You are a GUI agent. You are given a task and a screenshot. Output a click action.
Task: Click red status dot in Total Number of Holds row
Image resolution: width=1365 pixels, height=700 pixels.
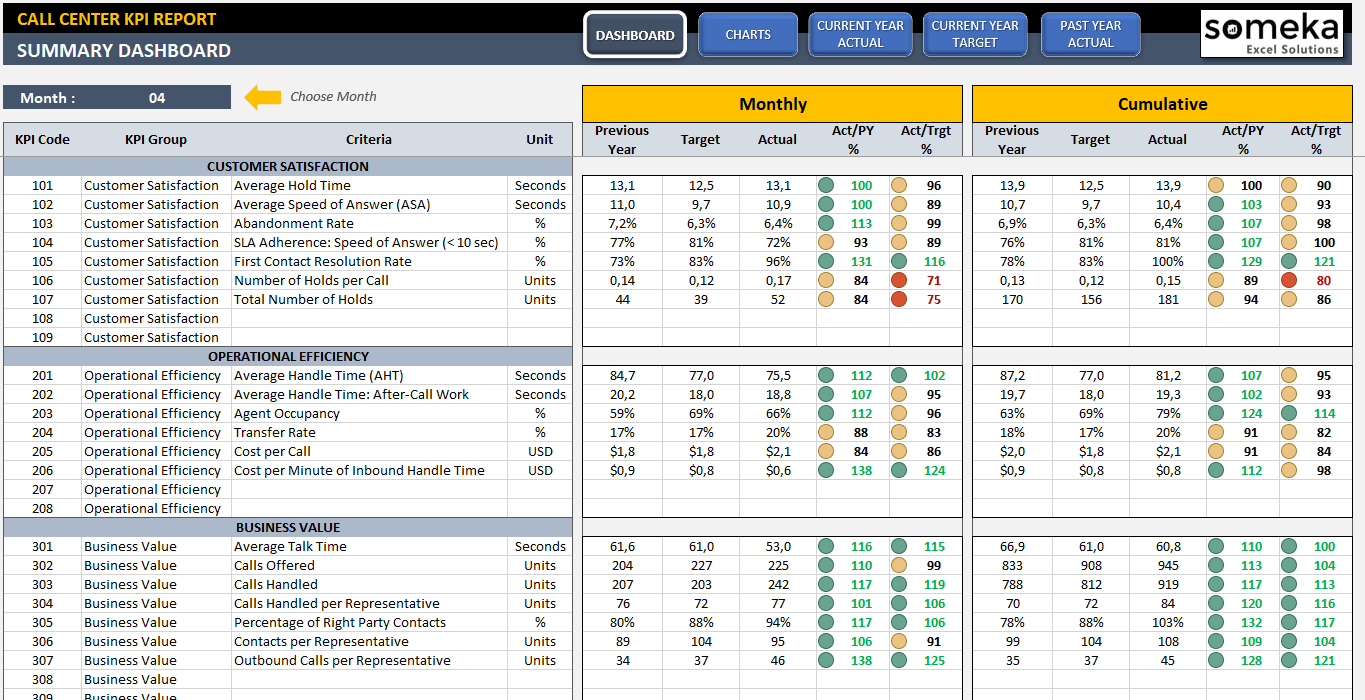tap(899, 299)
